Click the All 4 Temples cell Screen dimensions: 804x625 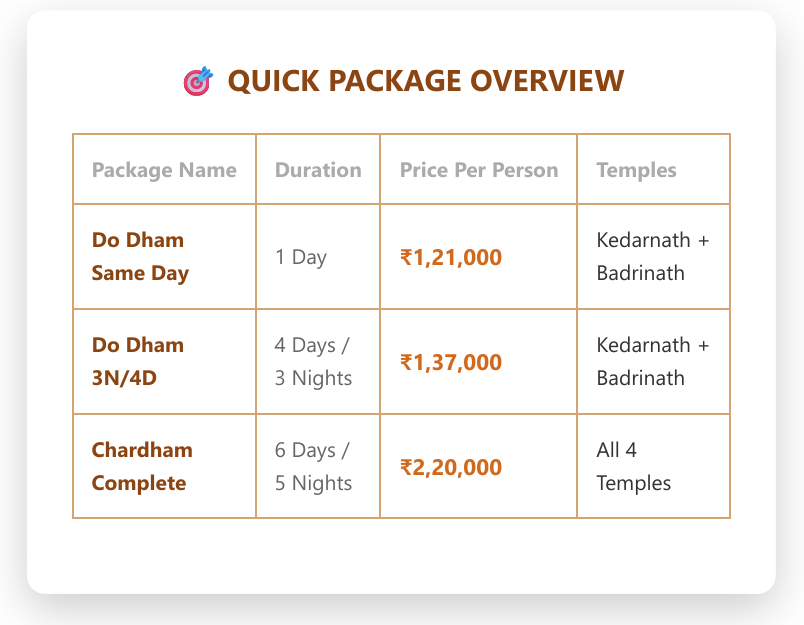tap(633, 467)
